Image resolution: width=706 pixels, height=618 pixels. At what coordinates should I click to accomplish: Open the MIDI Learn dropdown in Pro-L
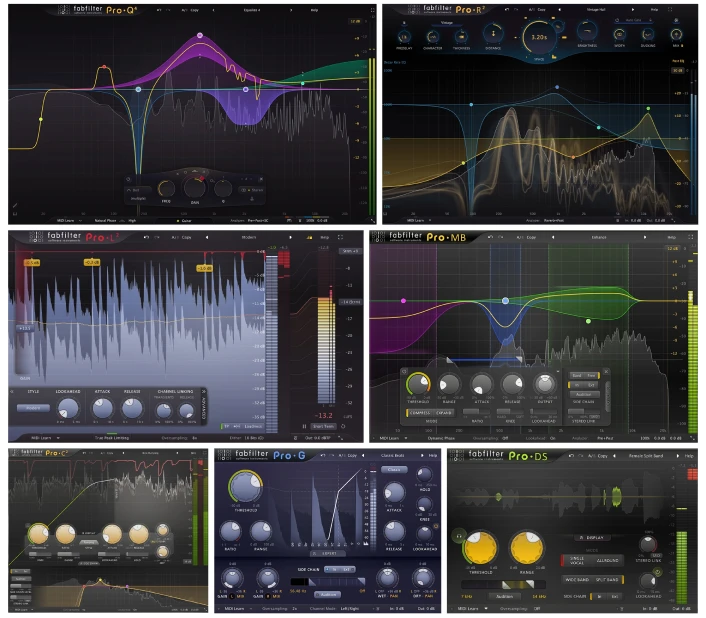click(45, 438)
